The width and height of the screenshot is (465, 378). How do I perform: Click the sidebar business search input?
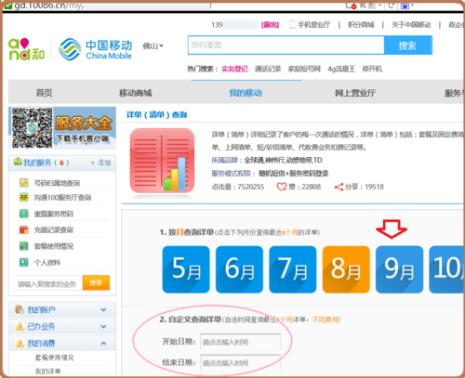click(48, 284)
